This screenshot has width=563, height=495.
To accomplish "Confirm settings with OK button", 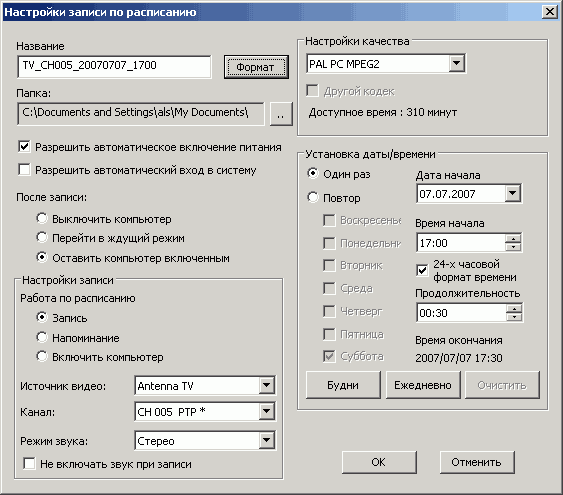I will coord(379,462).
